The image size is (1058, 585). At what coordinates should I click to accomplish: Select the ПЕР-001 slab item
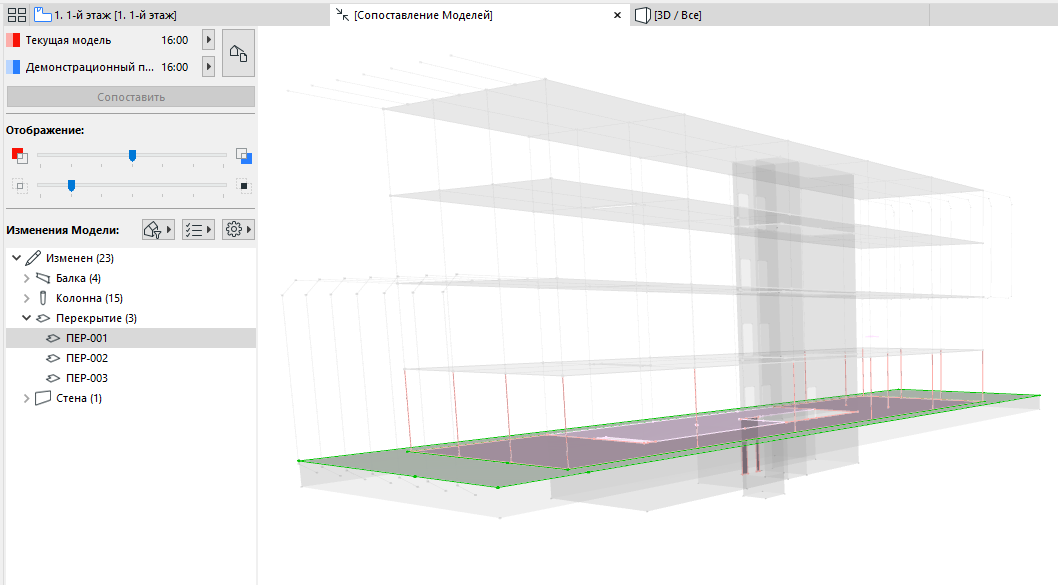click(x=131, y=338)
